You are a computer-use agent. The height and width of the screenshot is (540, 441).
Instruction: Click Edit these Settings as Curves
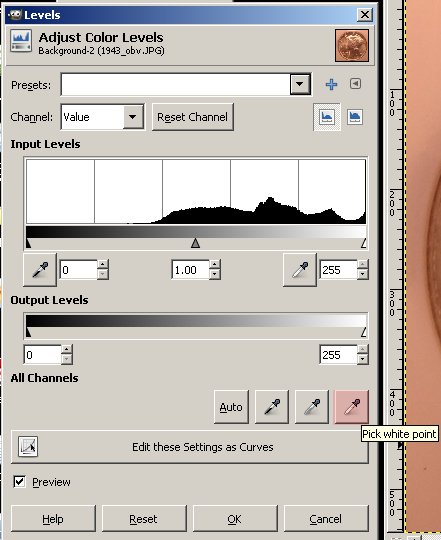coord(190,447)
